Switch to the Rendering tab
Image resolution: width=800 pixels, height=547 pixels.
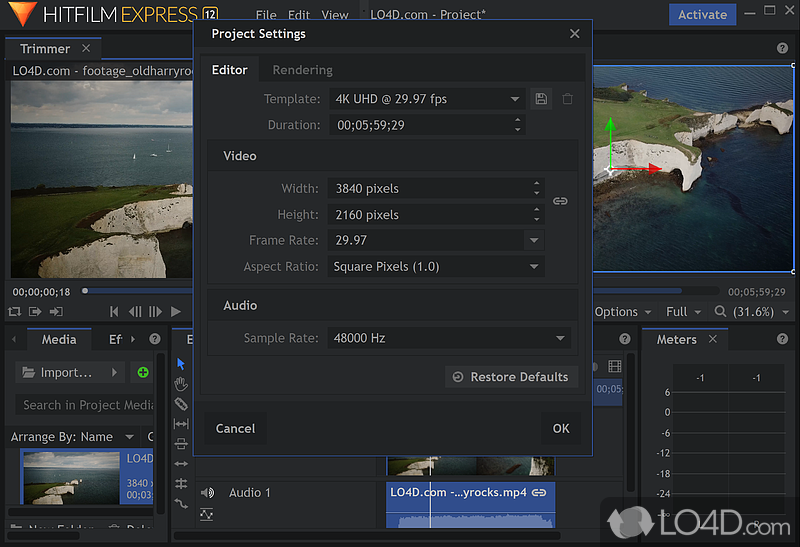[x=303, y=70]
